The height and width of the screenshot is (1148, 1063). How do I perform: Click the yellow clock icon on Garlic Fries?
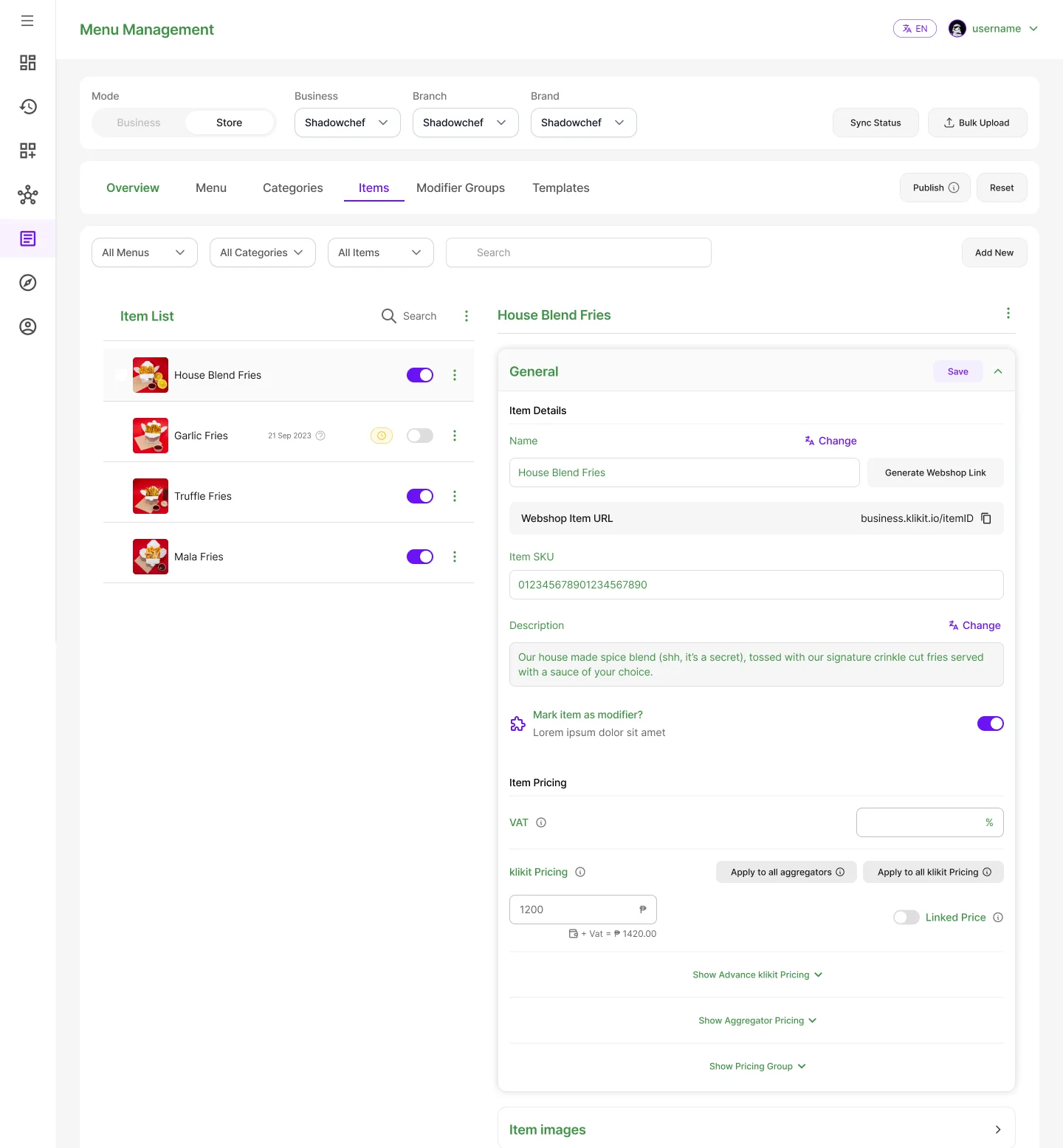(x=382, y=436)
